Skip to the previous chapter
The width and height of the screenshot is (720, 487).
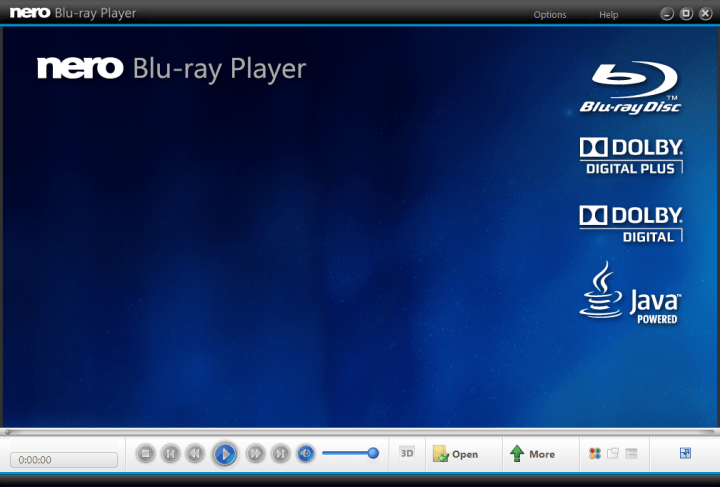coord(170,454)
